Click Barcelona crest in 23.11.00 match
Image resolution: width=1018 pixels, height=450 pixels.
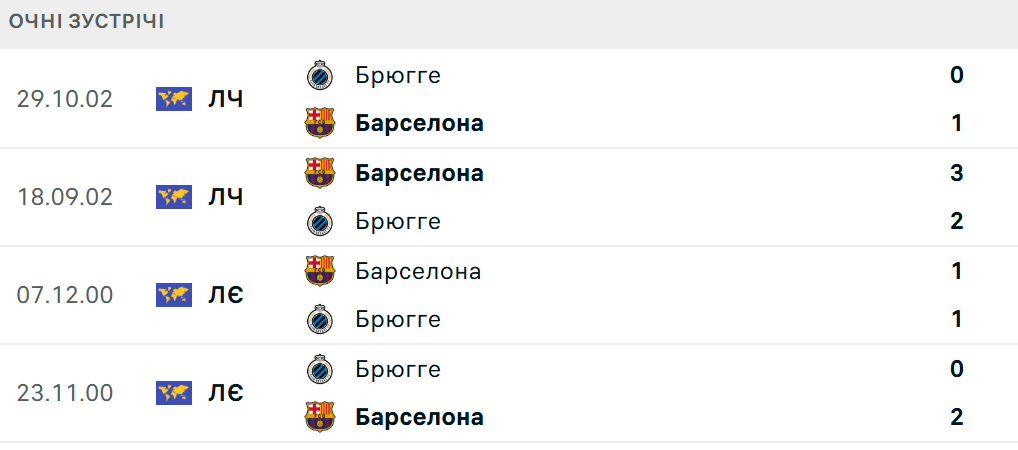click(x=320, y=417)
